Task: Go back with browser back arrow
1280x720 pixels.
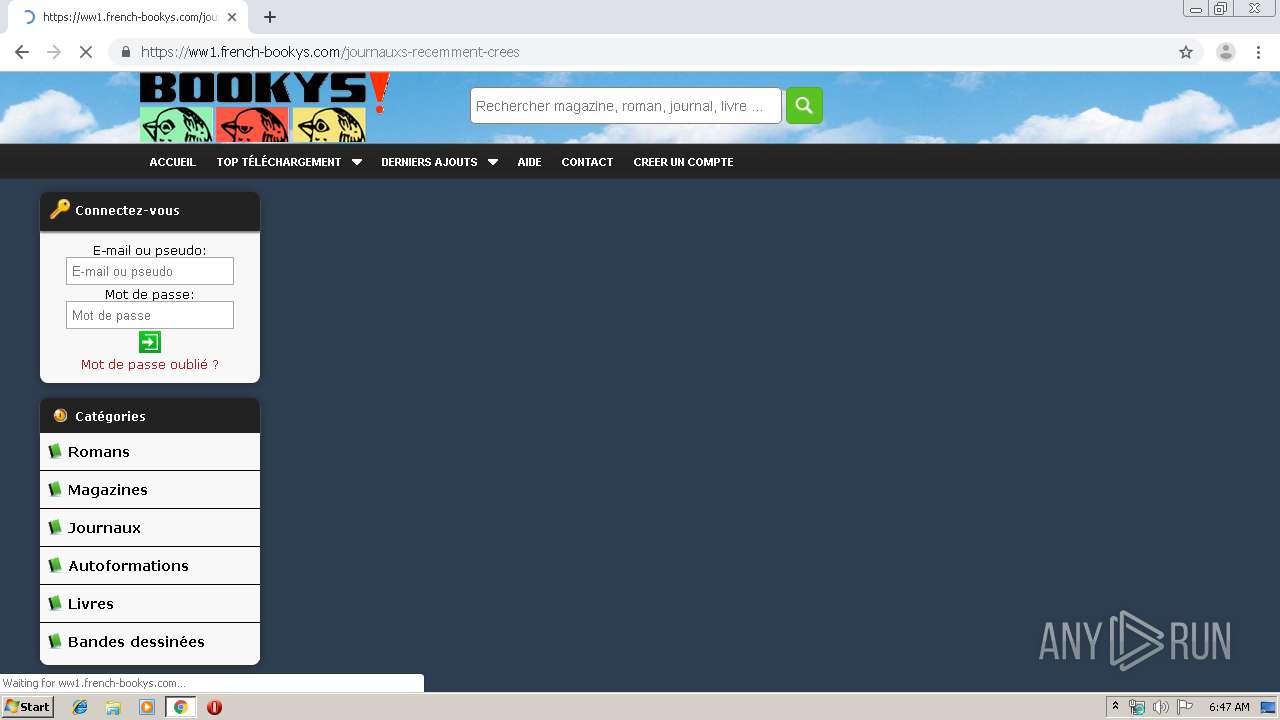Action: point(22,52)
